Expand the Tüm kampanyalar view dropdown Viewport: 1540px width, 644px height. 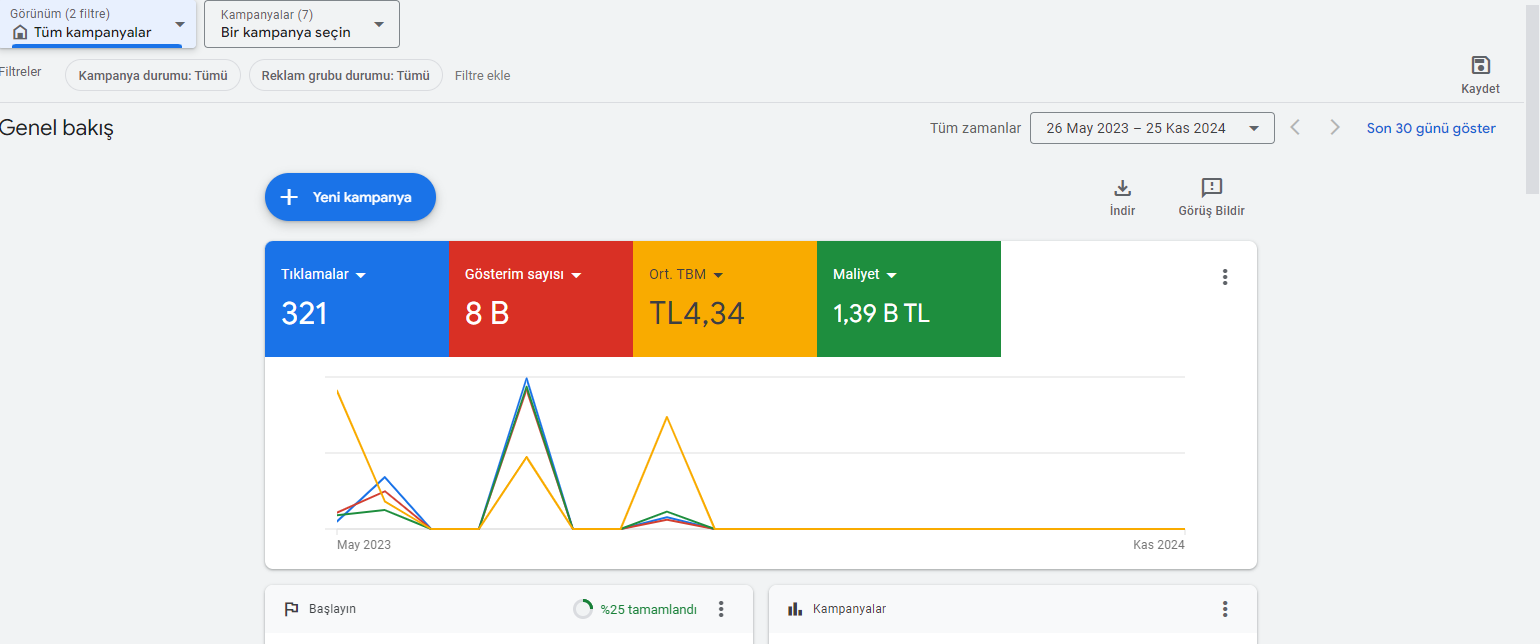point(97,24)
